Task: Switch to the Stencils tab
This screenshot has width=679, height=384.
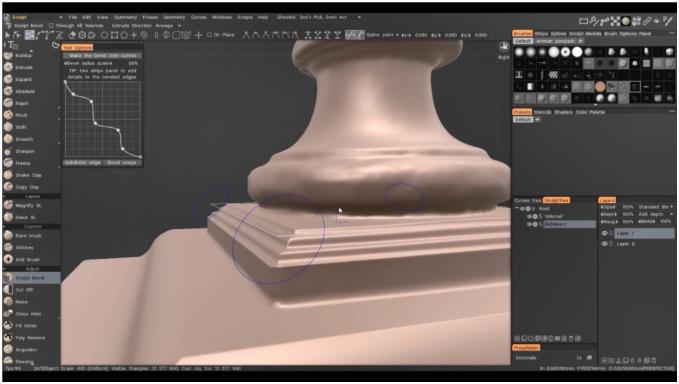Action: pos(543,112)
